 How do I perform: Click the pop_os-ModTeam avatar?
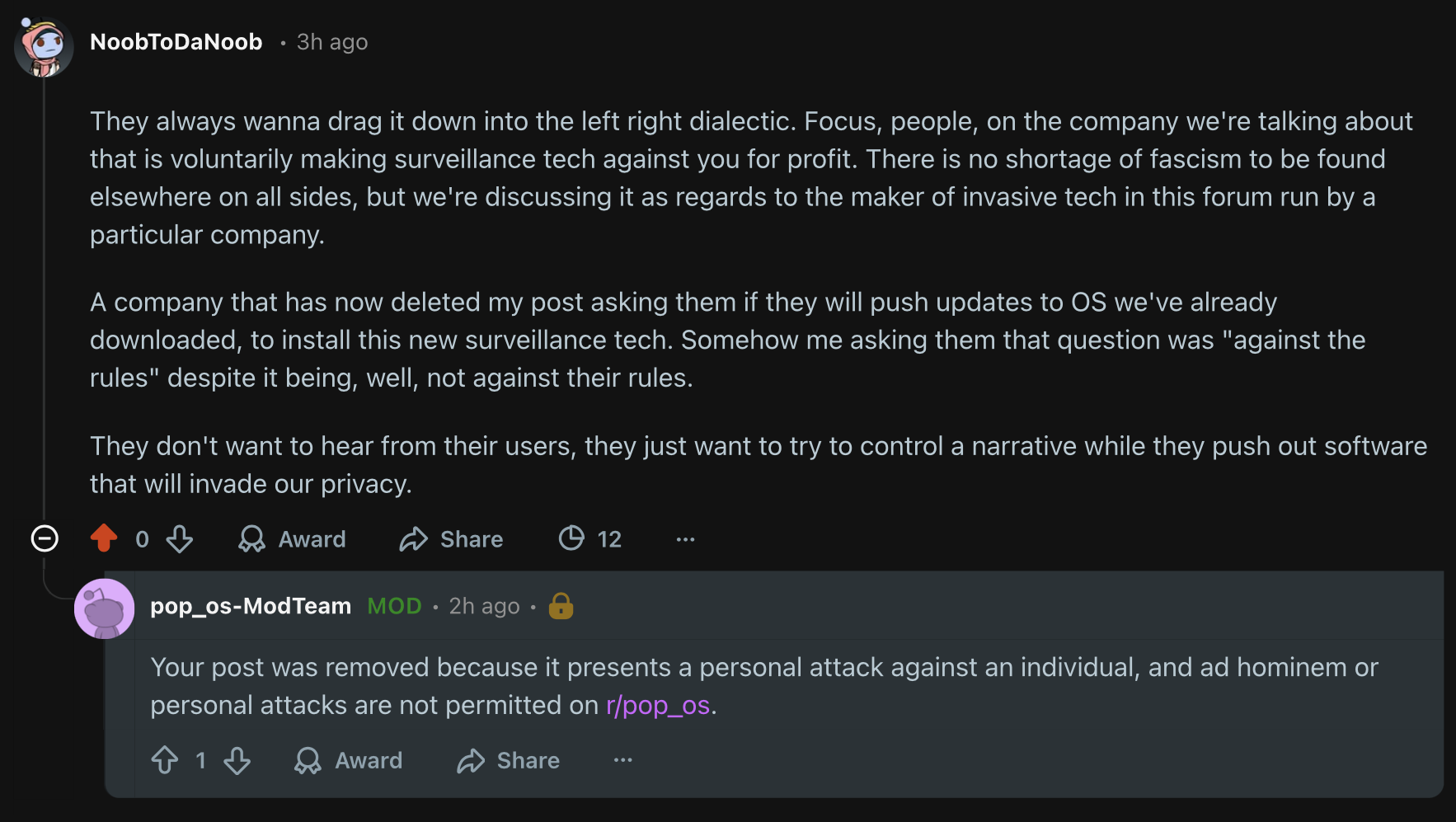[105, 608]
